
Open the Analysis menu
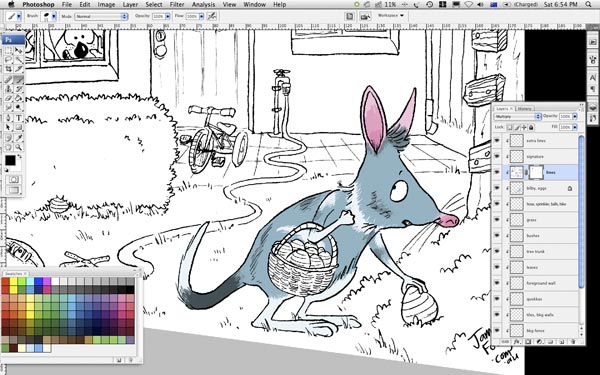[x=203, y=5]
